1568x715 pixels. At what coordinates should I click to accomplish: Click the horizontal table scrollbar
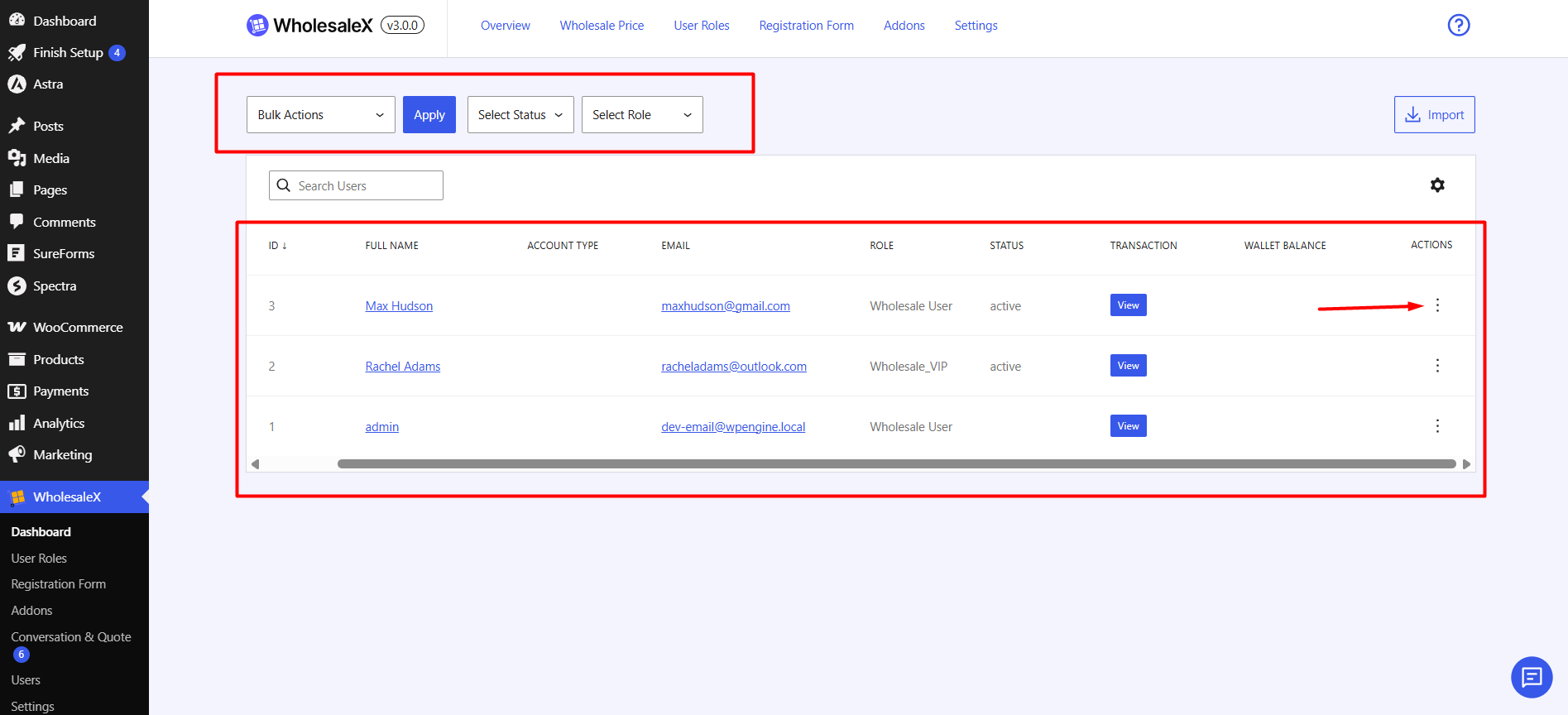coord(896,464)
